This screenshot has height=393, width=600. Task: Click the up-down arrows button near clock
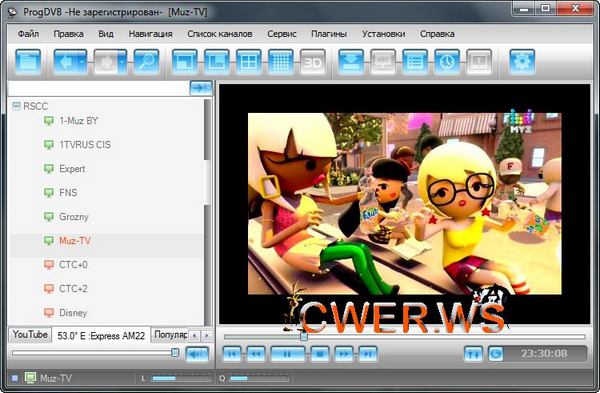(x=473, y=354)
